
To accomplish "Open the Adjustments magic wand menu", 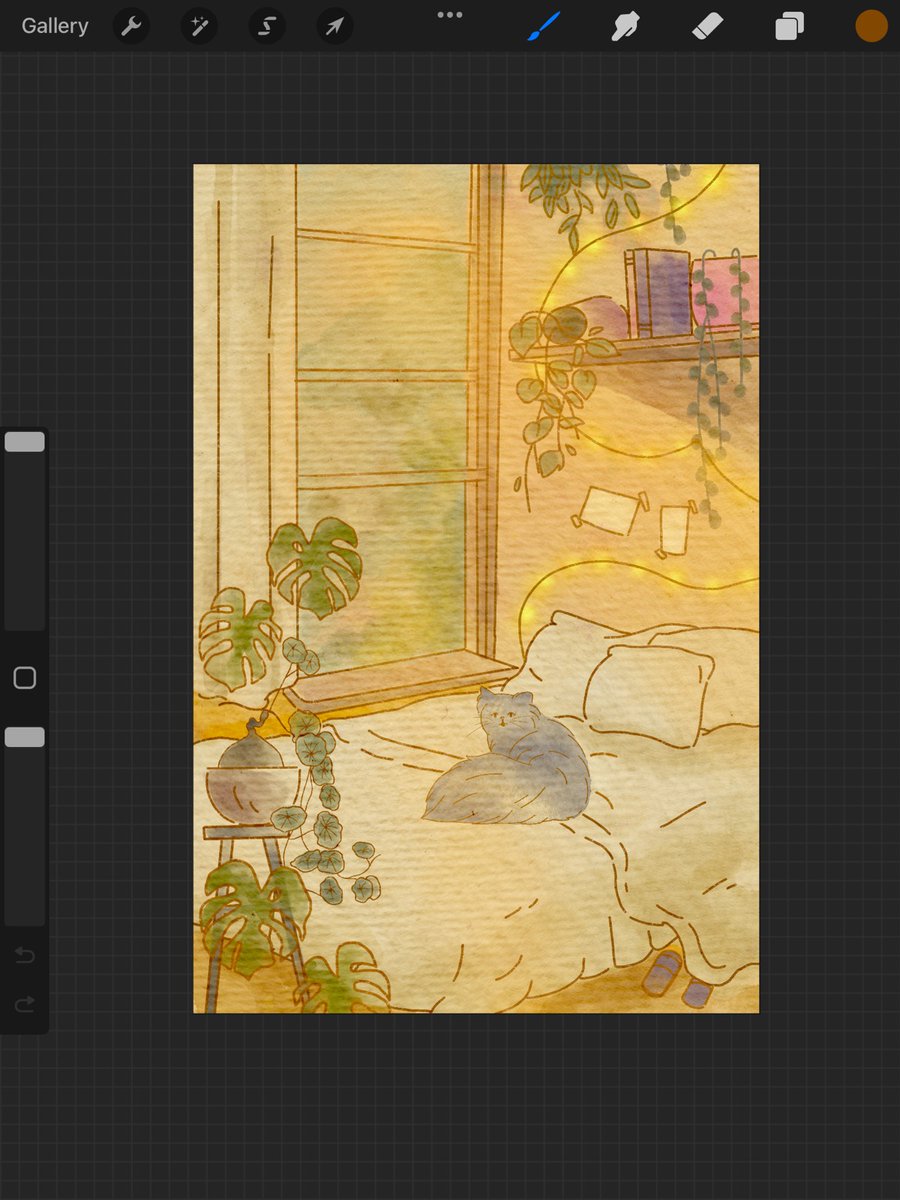I will (x=199, y=26).
